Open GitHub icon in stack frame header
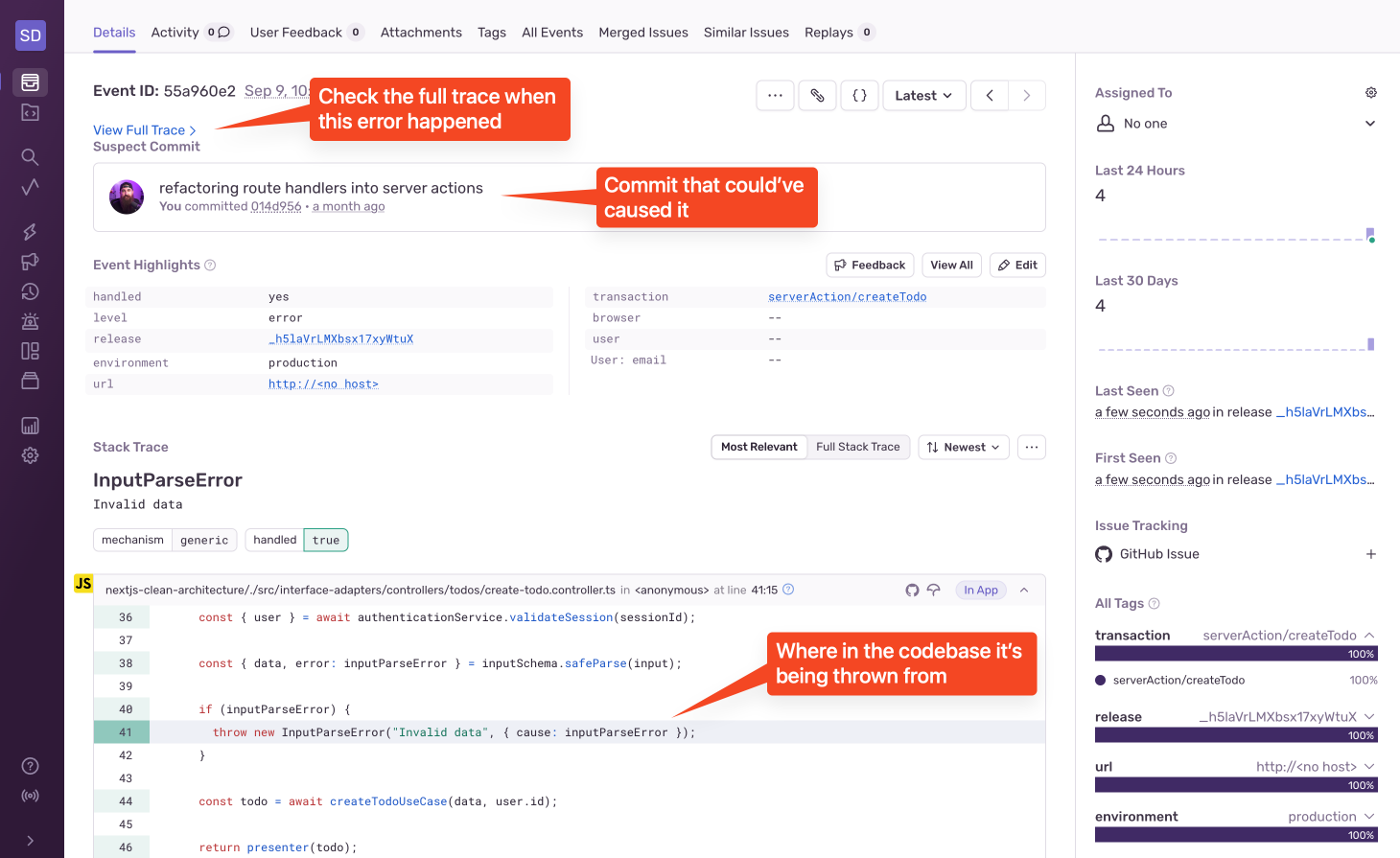This screenshot has height=858, width=1400. coord(912,590)
